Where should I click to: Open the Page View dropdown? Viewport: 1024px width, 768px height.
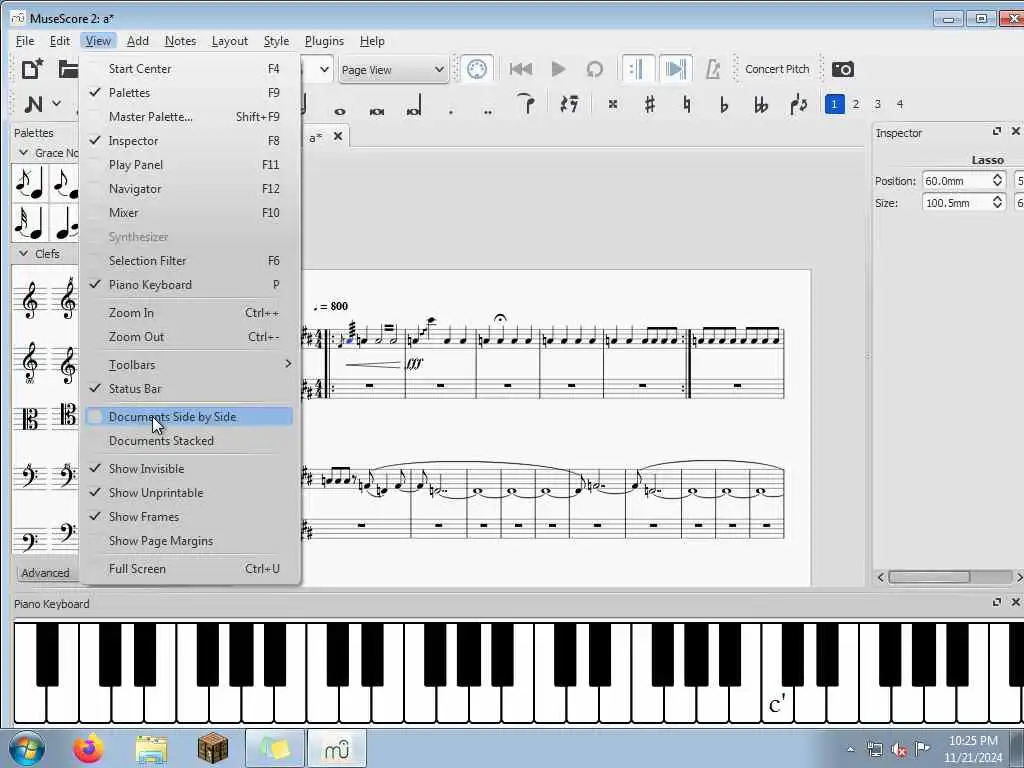393,69
